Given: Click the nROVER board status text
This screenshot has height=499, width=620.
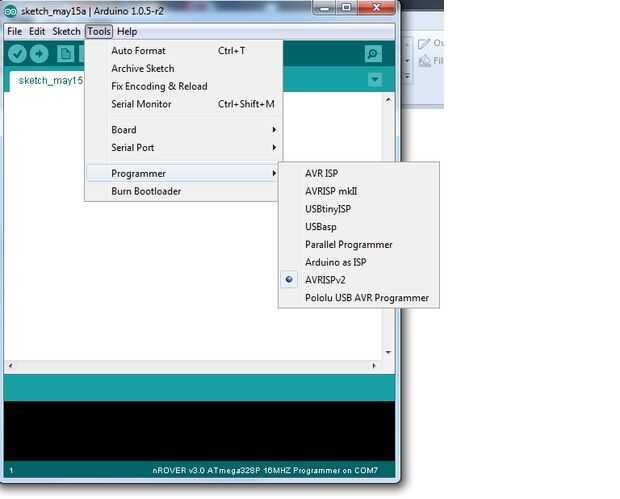Looking at the screenshot, I should pyautogui.click(x=265, y=471).
